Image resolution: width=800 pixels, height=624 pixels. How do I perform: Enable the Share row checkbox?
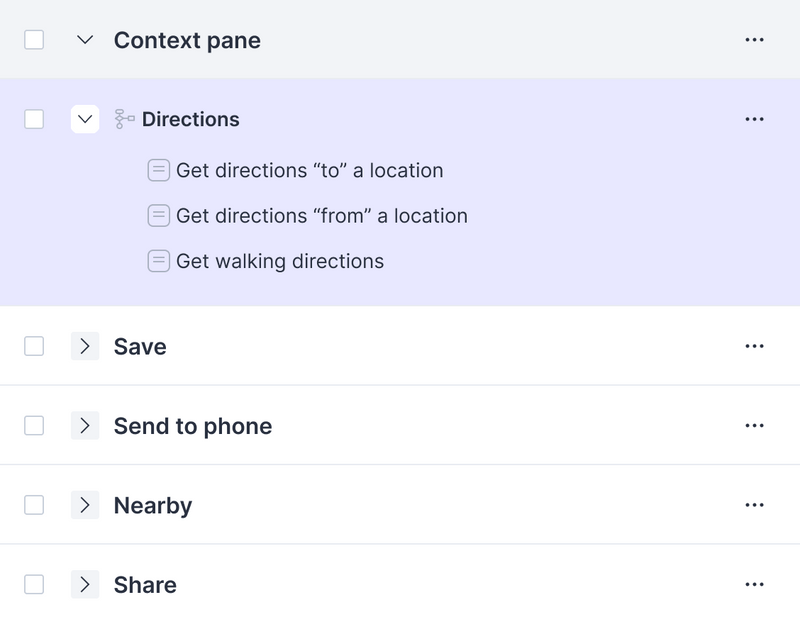tap(34, 585)
